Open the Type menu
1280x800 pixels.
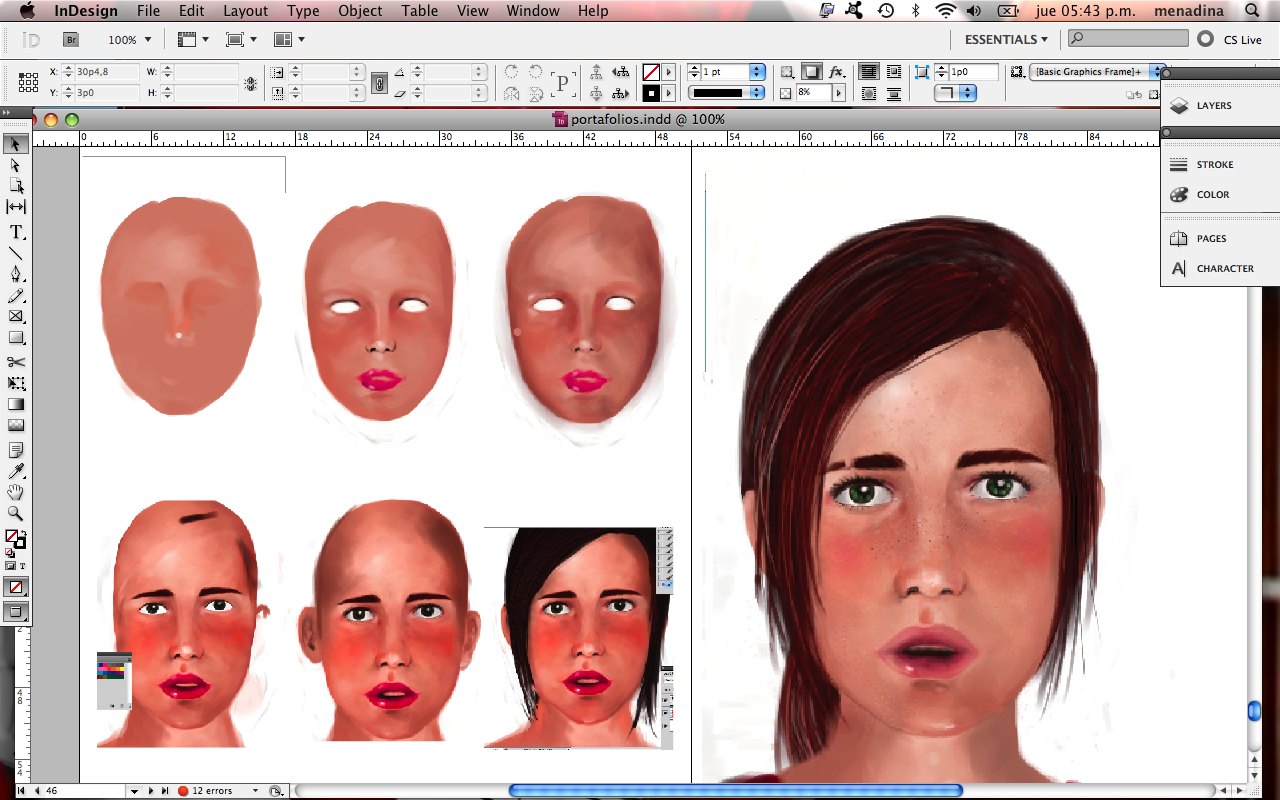click(x=303, y=11)
